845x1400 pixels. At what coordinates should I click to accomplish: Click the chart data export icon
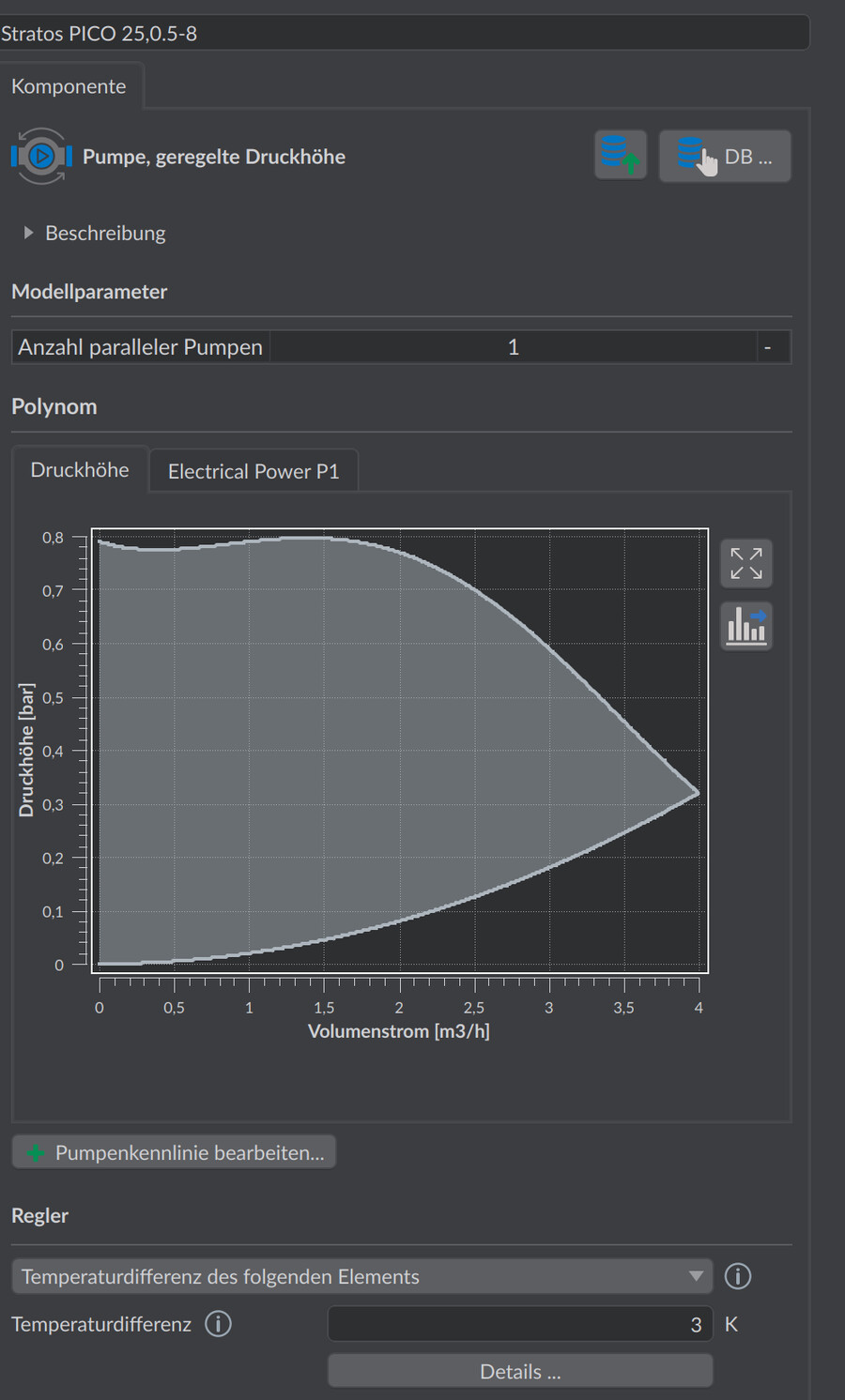(x=746, y=626)
